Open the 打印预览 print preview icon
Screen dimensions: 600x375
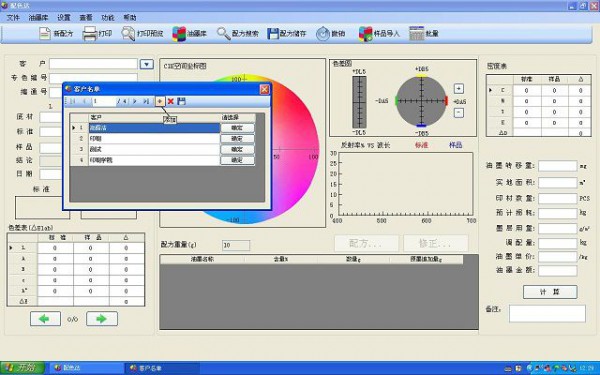128,34
